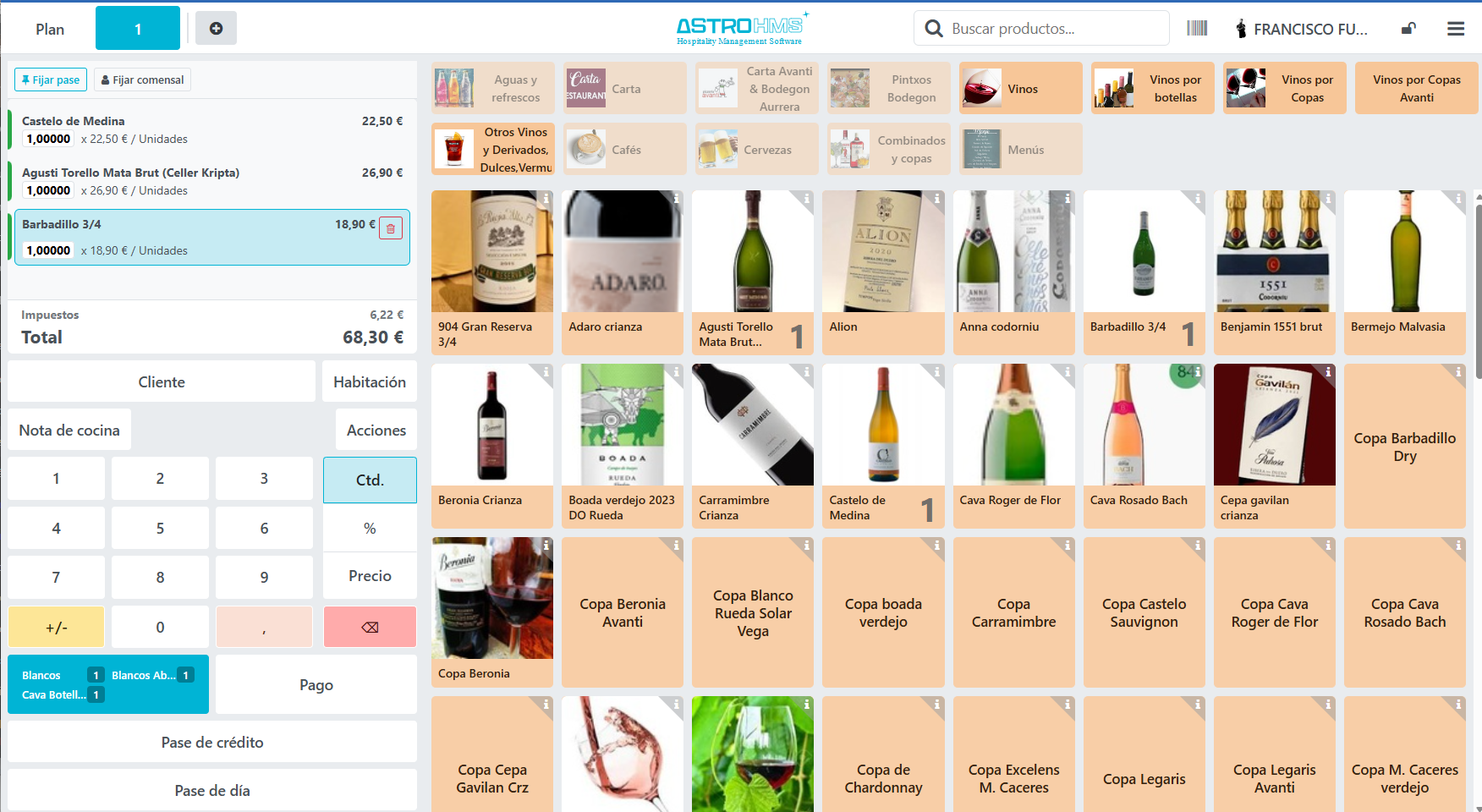Image resolution: width=1482 pixels, height=812 pixels.
Task: Click the Buscar productos search field
Action: 1041,29
